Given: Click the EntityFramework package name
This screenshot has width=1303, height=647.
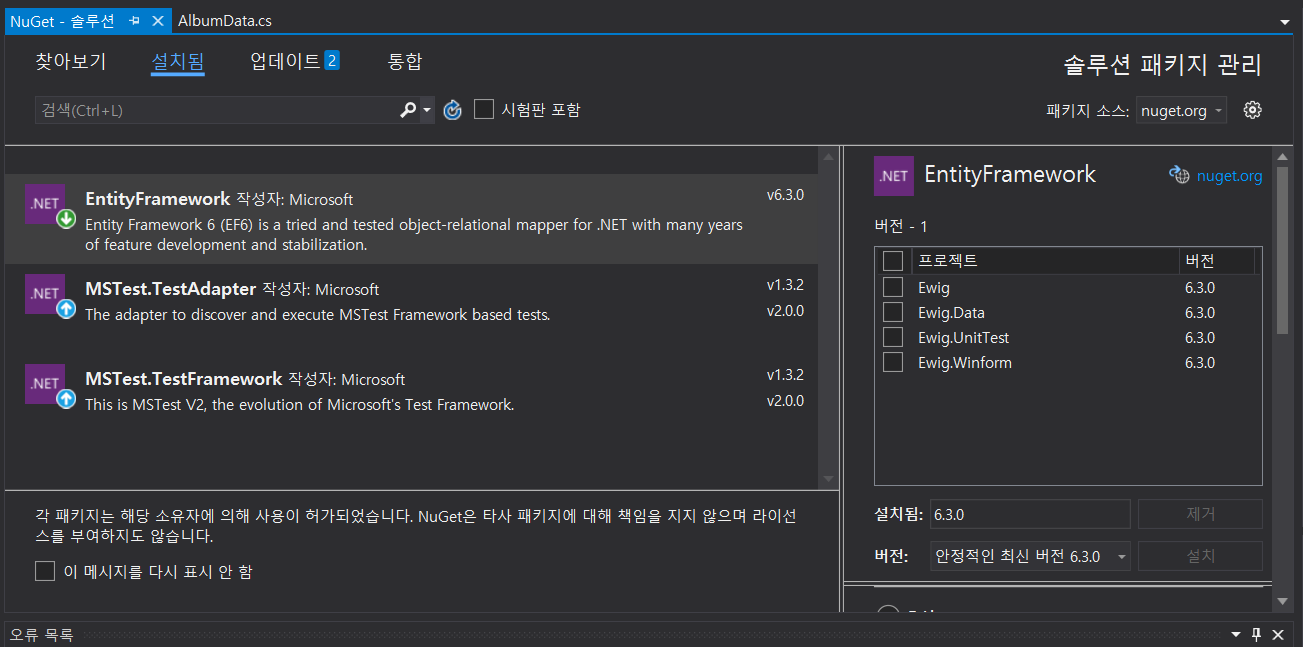Looking at the screenshot, I should 158,199.
